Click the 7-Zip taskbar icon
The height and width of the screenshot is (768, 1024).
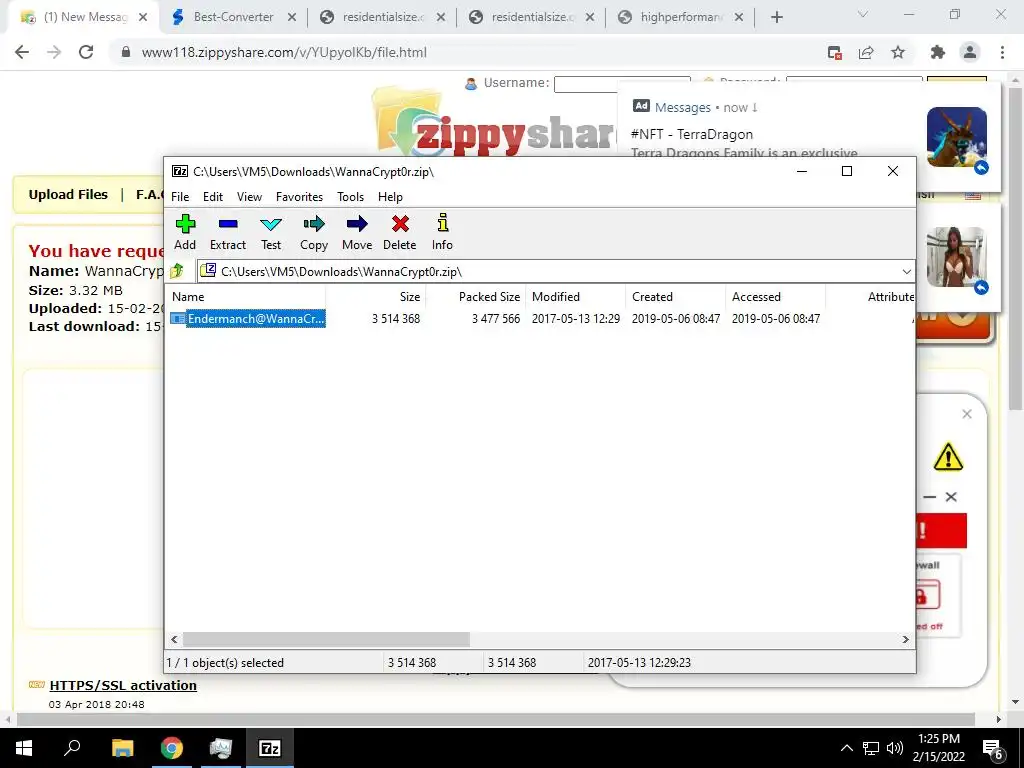point(270,748)
